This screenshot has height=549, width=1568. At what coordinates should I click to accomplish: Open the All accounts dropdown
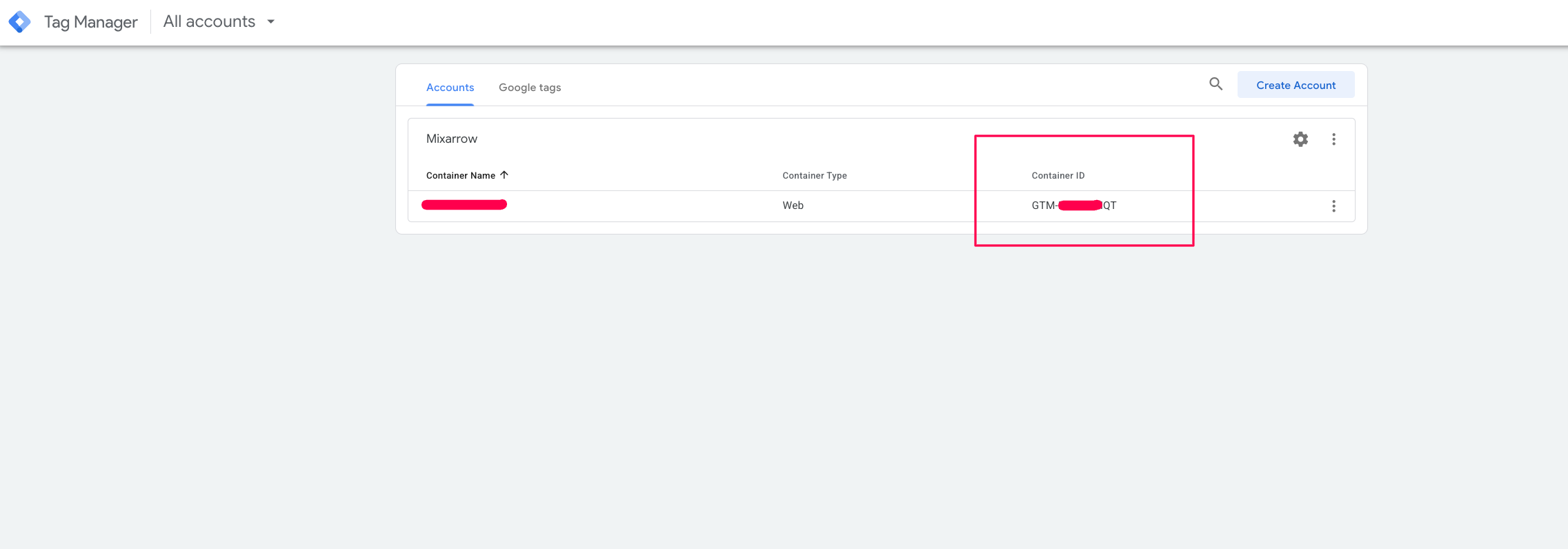point(219,22)
